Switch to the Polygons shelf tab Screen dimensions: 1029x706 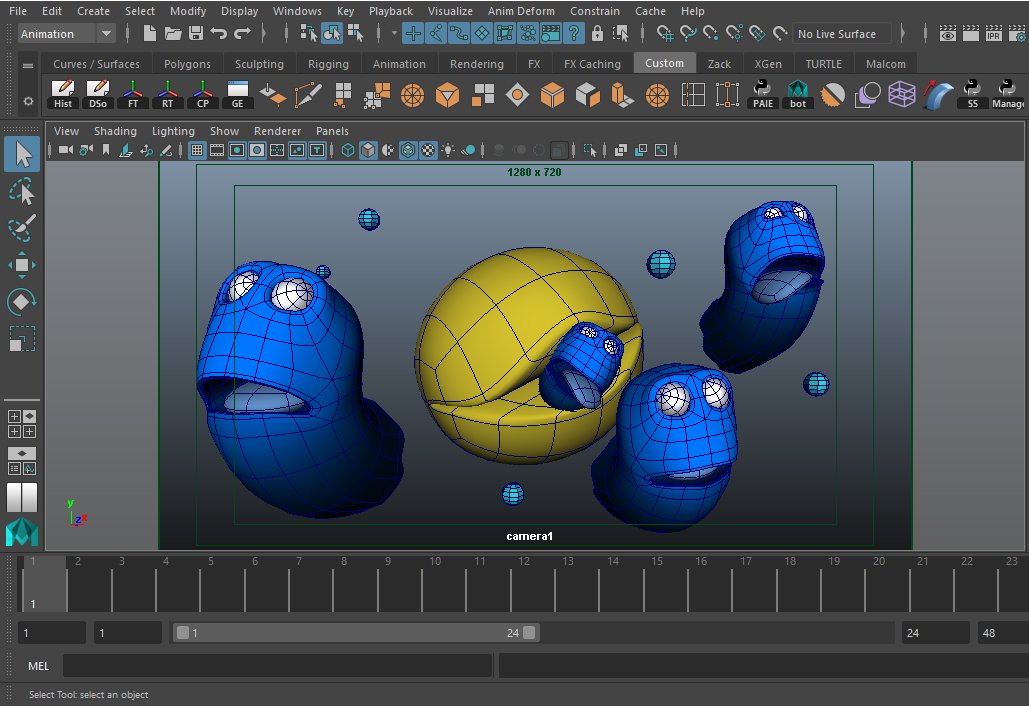coord(187,64)
